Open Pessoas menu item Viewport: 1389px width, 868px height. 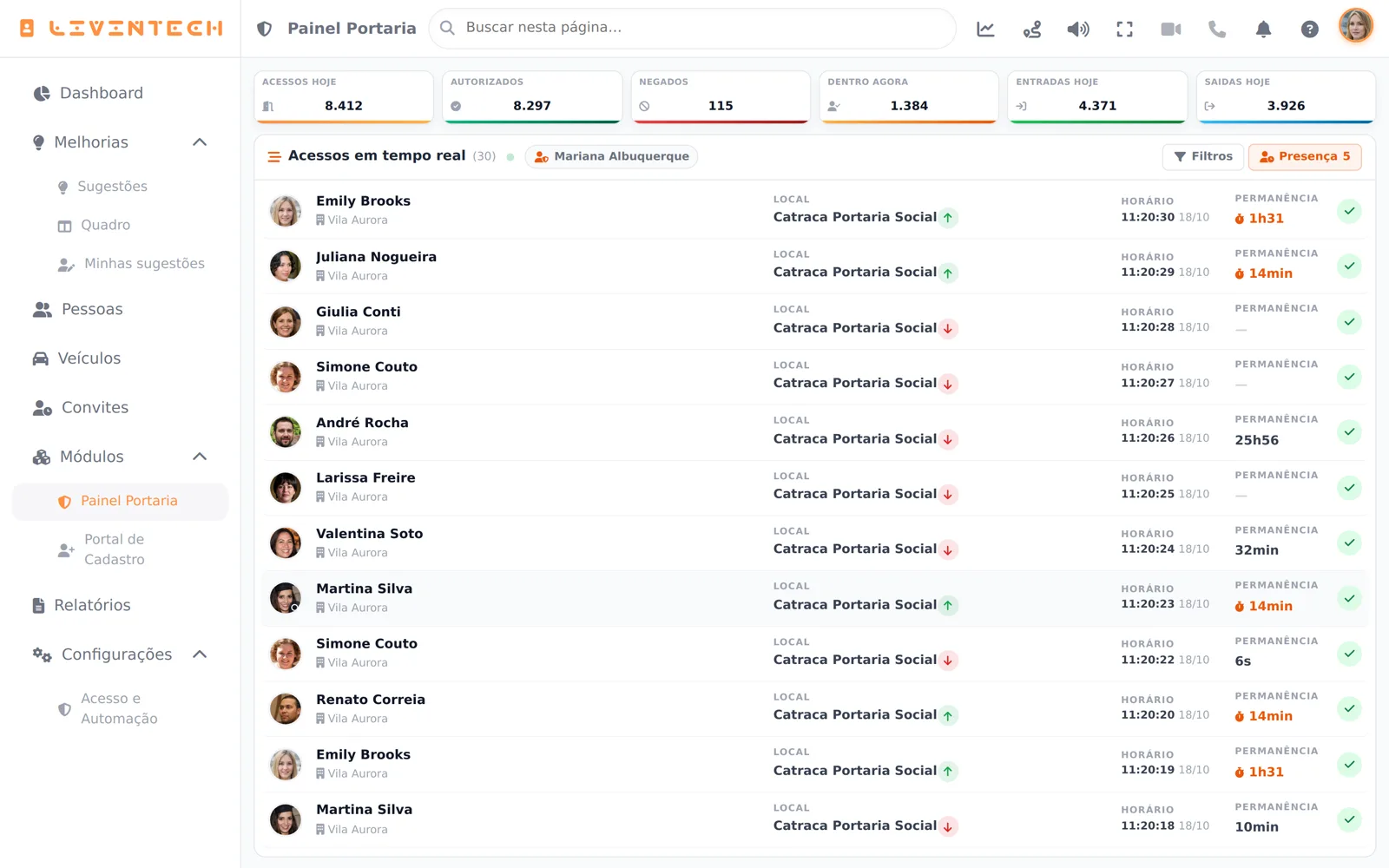click(x=121, y=310)
